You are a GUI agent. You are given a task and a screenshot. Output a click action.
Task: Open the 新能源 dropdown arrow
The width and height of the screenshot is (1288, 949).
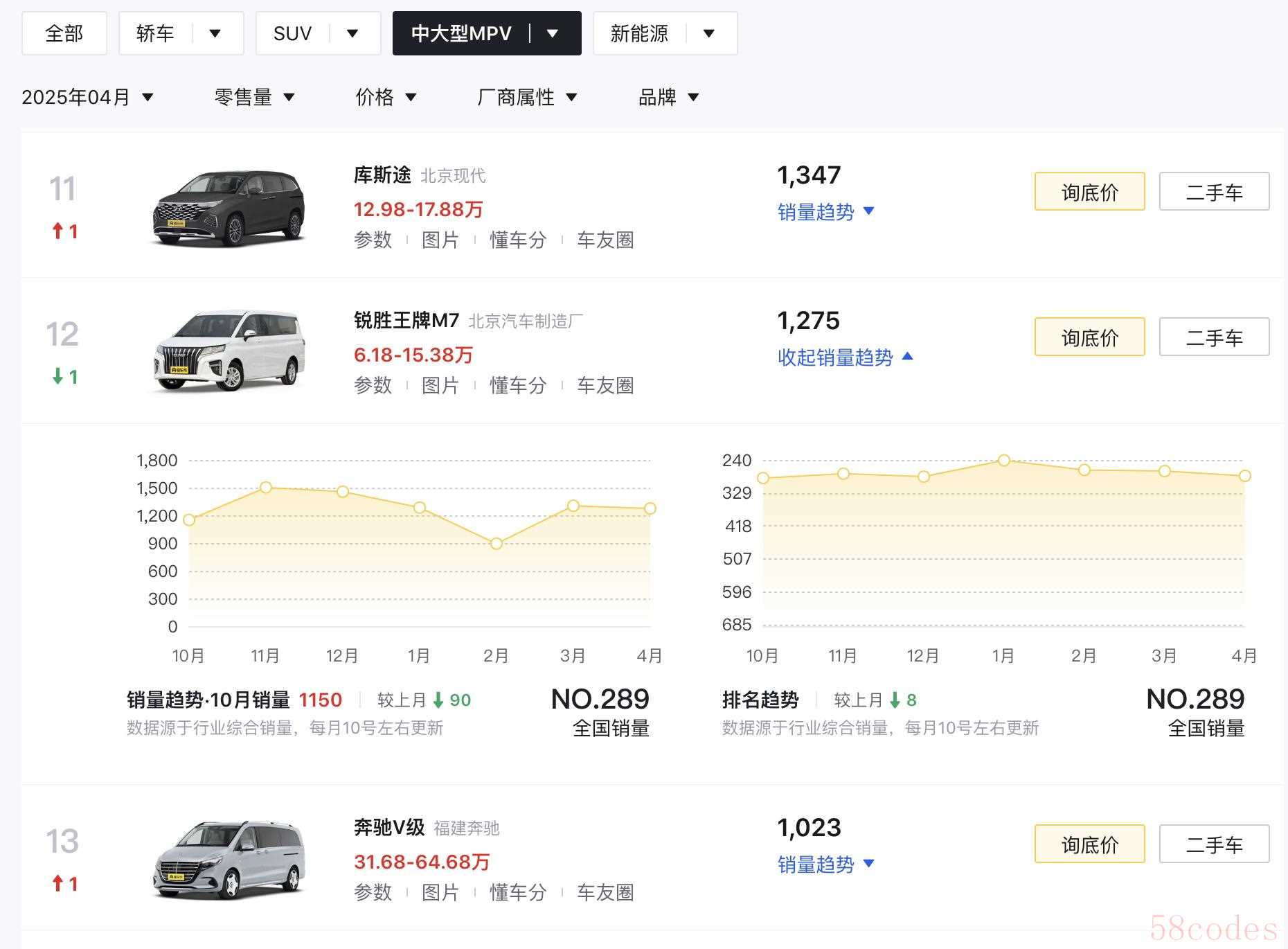pyautogui.click(x=709, y=33)
